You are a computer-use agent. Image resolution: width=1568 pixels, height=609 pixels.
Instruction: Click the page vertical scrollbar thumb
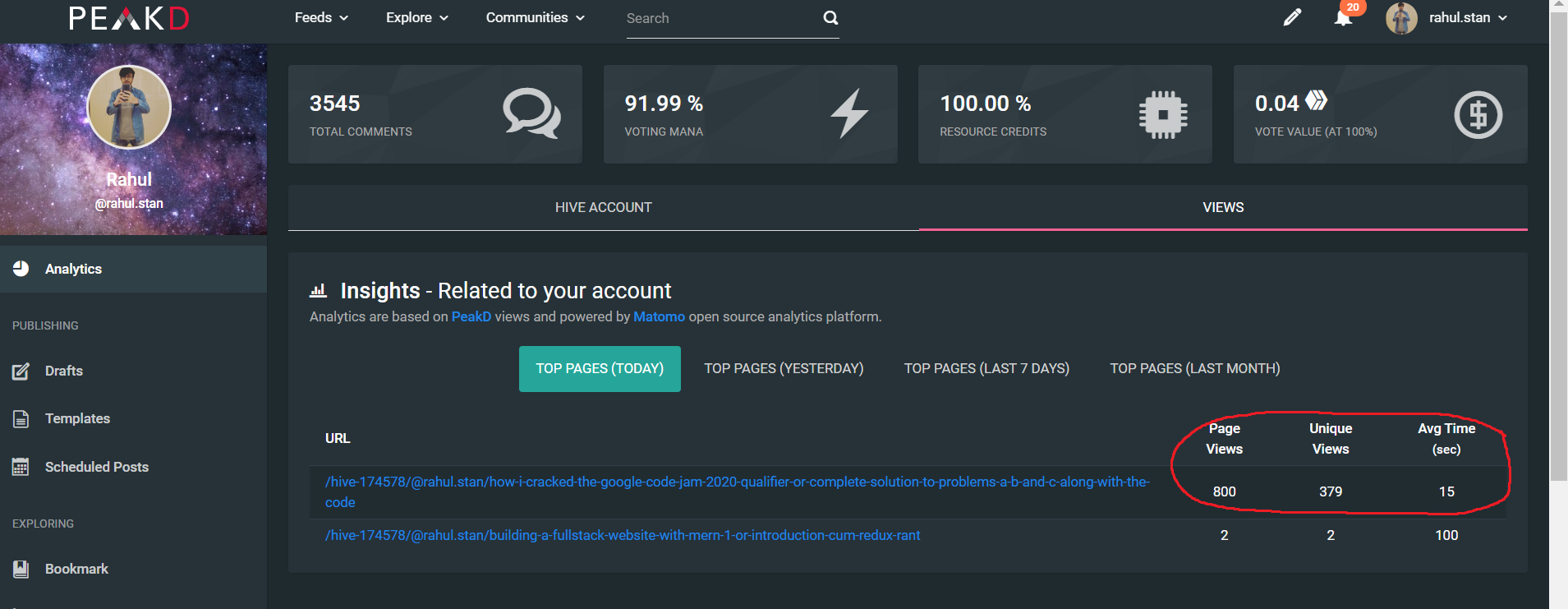(x=1558, y=247)
